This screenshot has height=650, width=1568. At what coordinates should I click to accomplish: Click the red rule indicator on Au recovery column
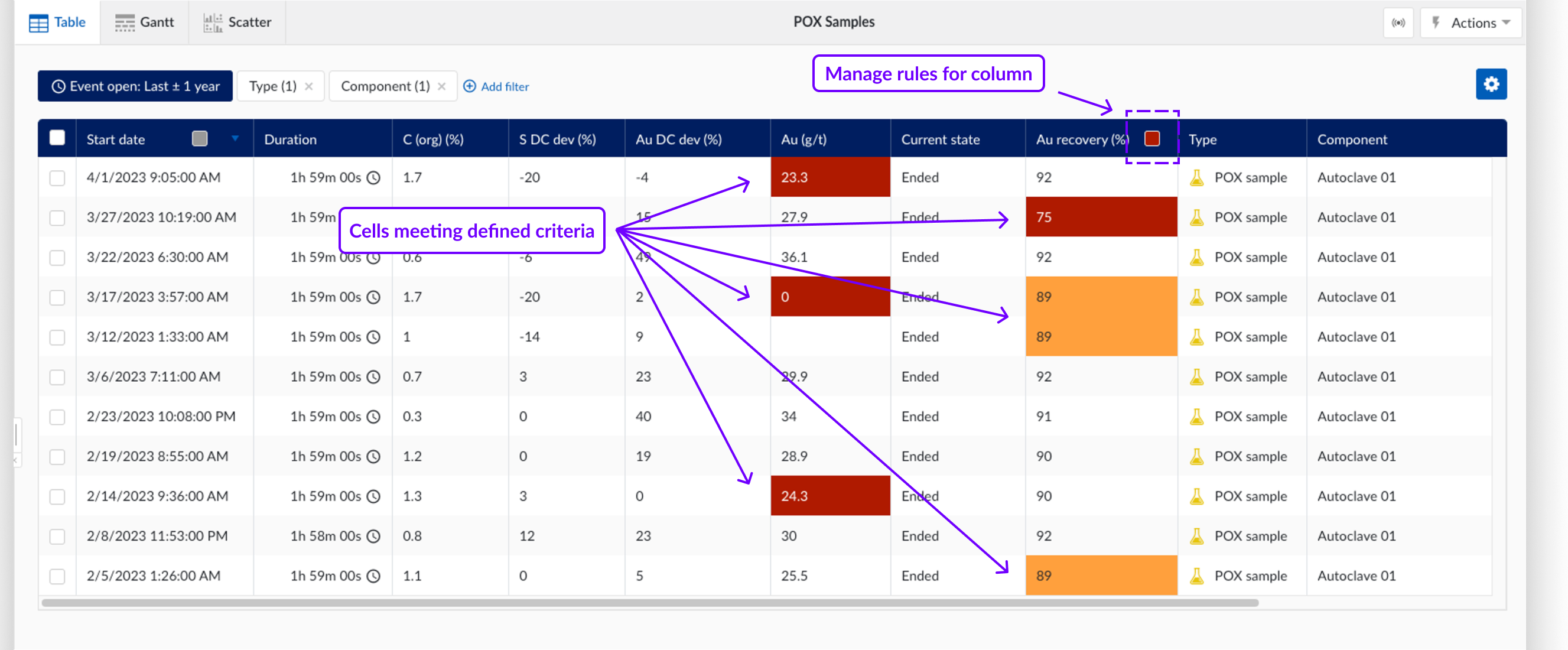[1151, 139]
